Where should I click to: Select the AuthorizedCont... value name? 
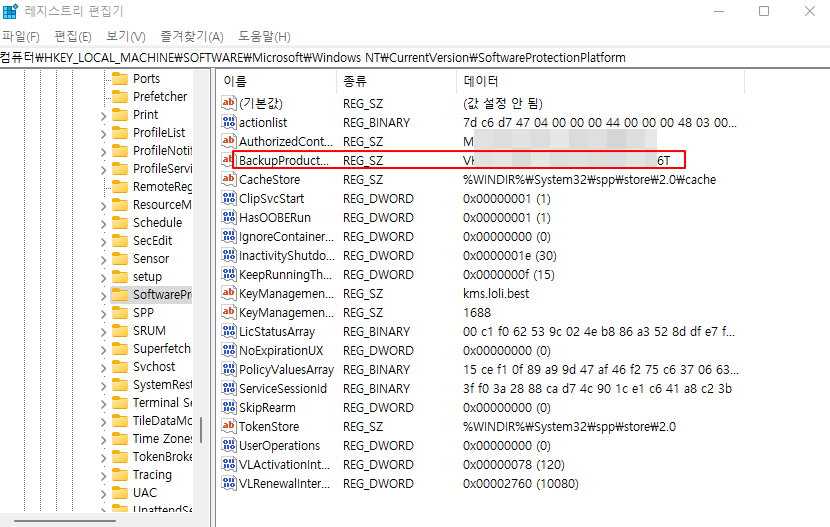pos(286,141)
